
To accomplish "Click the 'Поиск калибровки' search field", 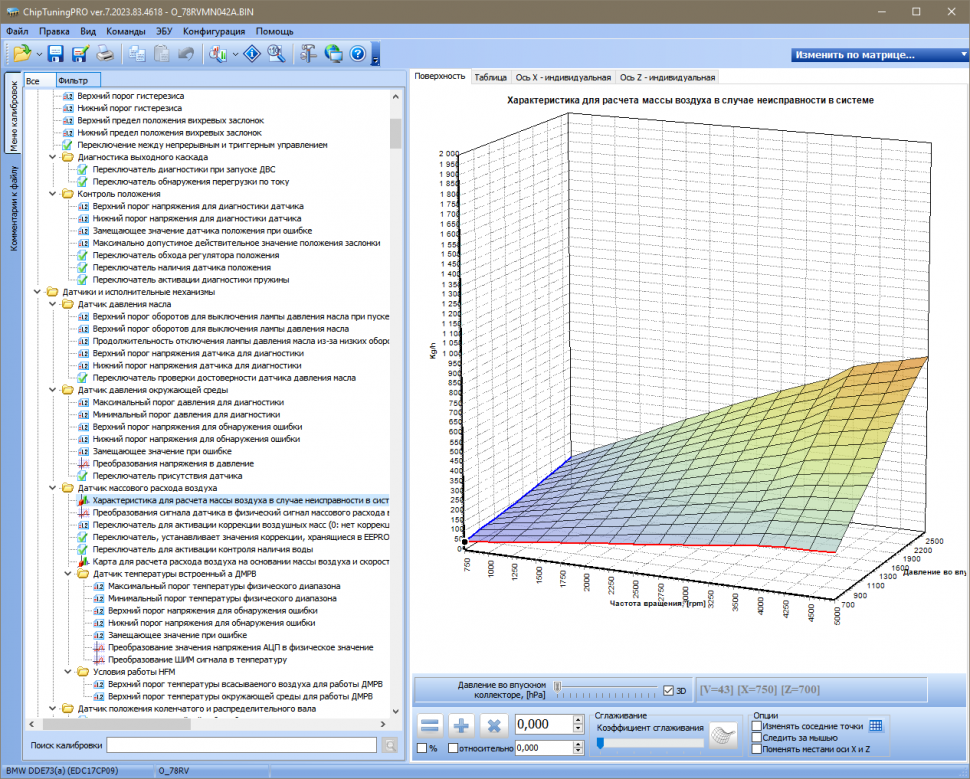I will click(241, 745).
